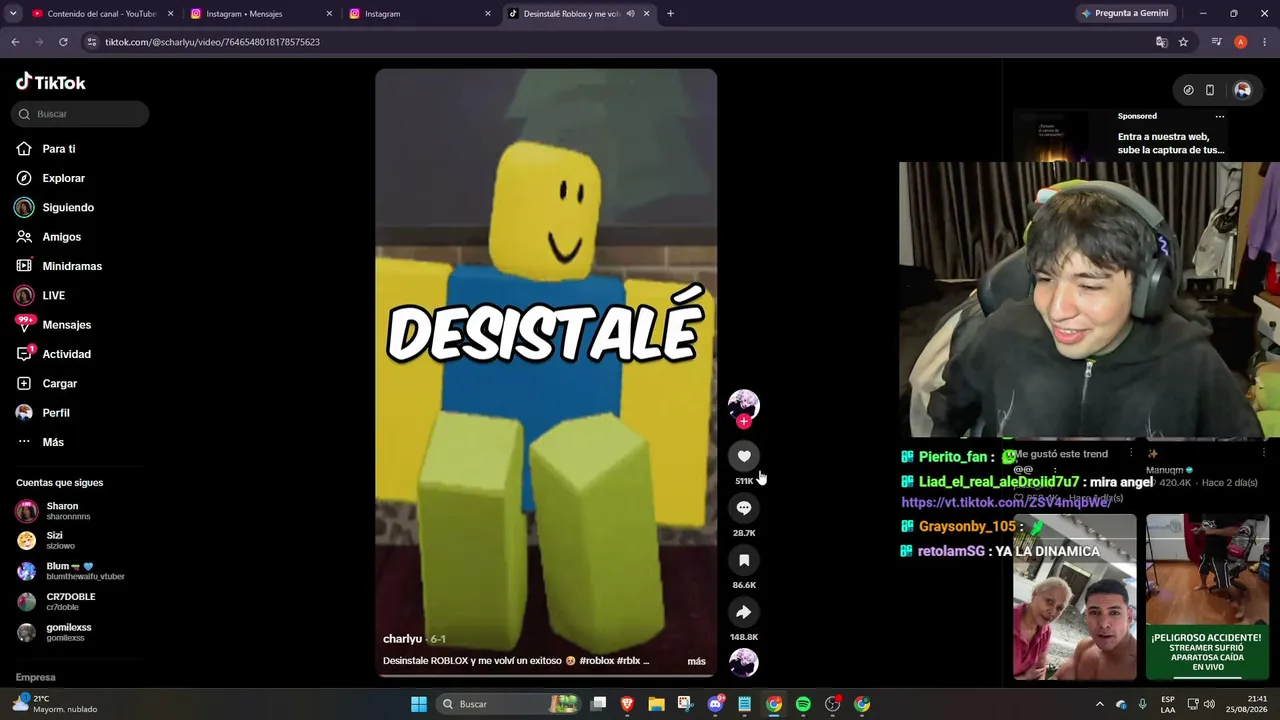This screenshot has width=1280, height=720.
Task: Open the sponsored ad options menu
Action: 1219,117
